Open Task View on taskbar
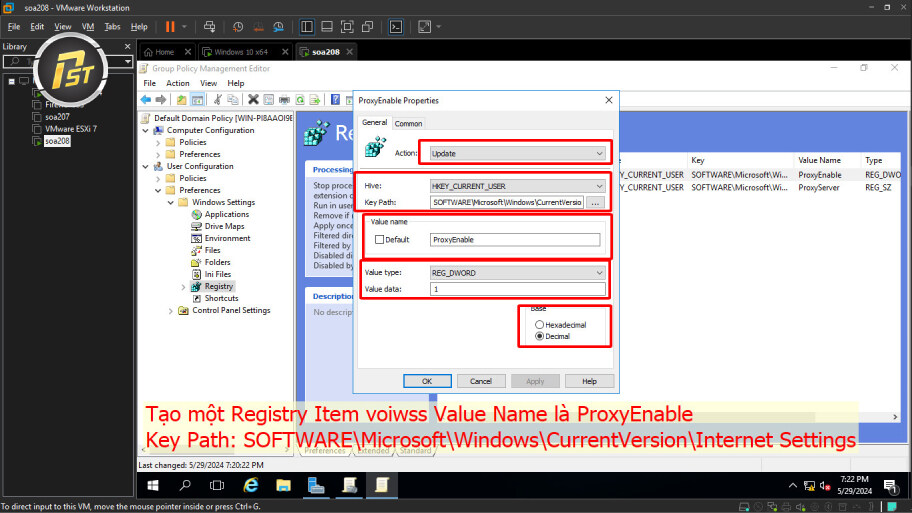 coord(217,485)
